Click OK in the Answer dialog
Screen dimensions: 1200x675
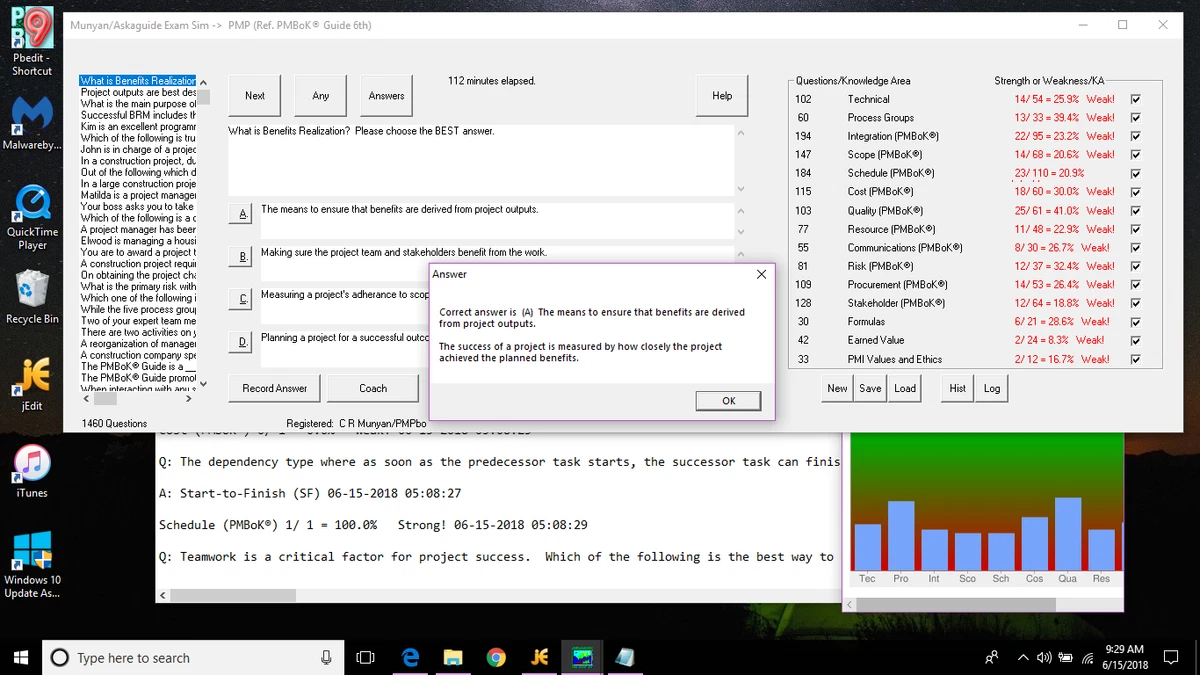(x=728, y=401)
